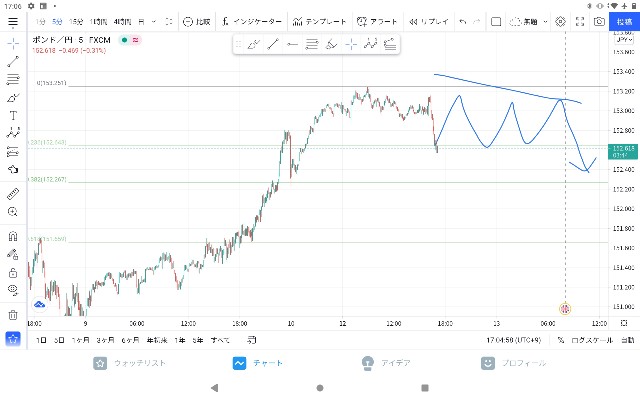The width and height of the screenshot is (640, 400).
Task: Create an alert with アラート button
Action: coord(377,22)
